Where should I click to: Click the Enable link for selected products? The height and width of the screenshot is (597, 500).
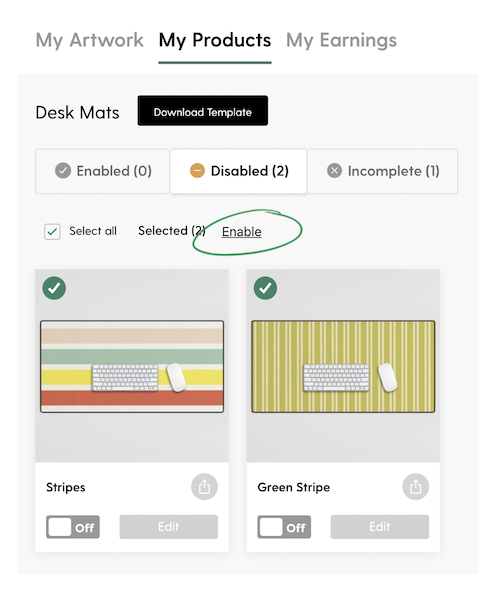click(x=241, y=231)
